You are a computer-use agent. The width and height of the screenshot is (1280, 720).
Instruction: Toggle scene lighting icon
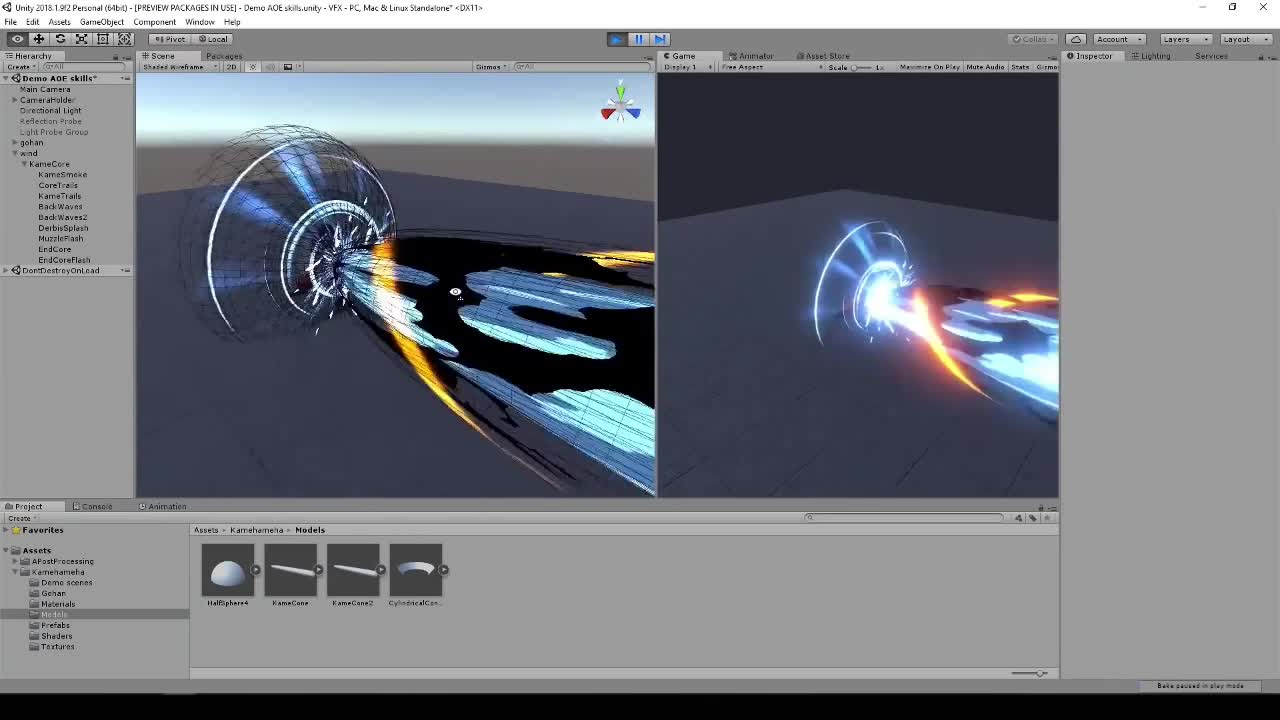click(x=253, y=67)
